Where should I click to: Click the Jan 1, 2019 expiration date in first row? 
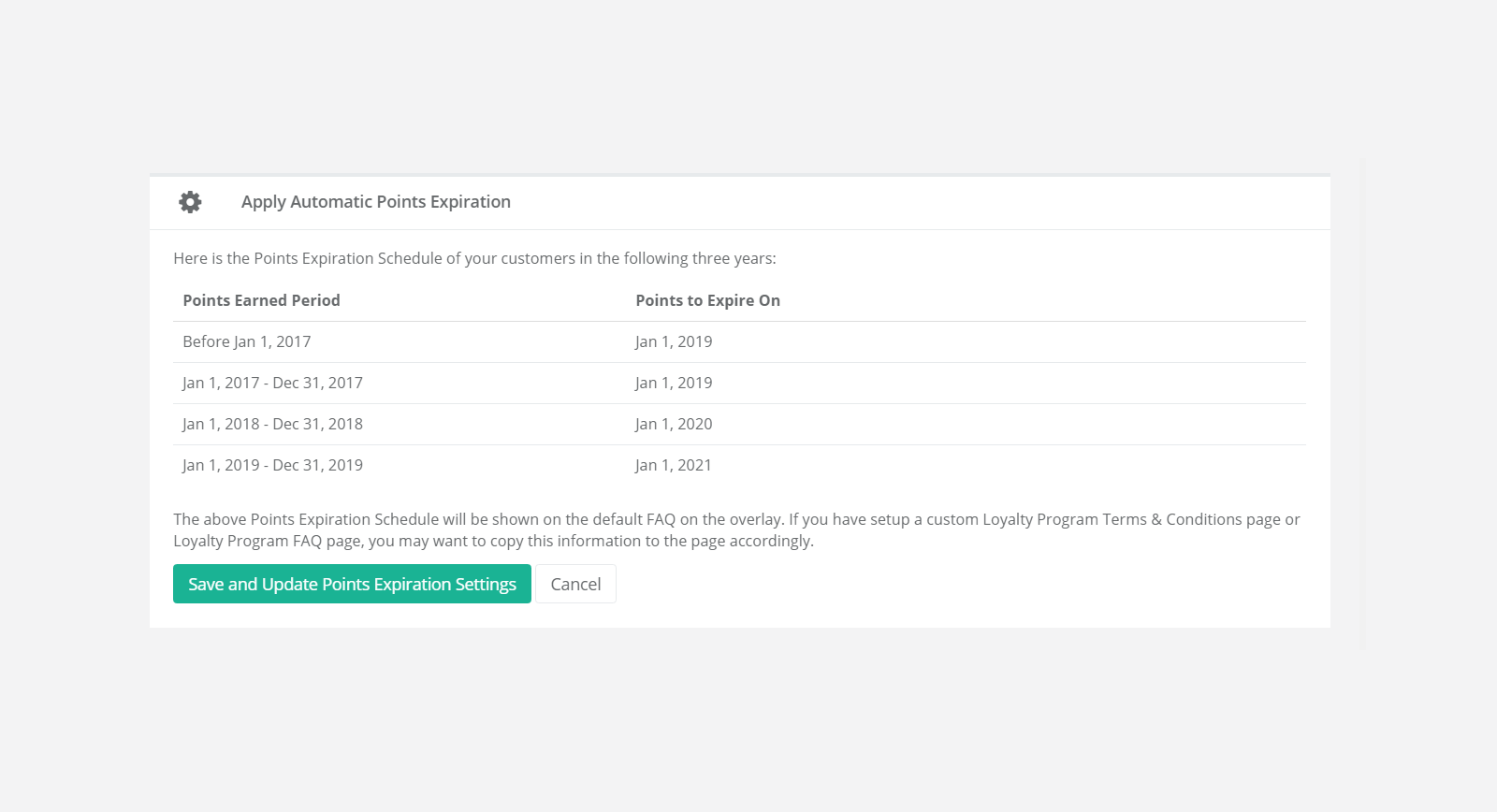click(674, 341)
